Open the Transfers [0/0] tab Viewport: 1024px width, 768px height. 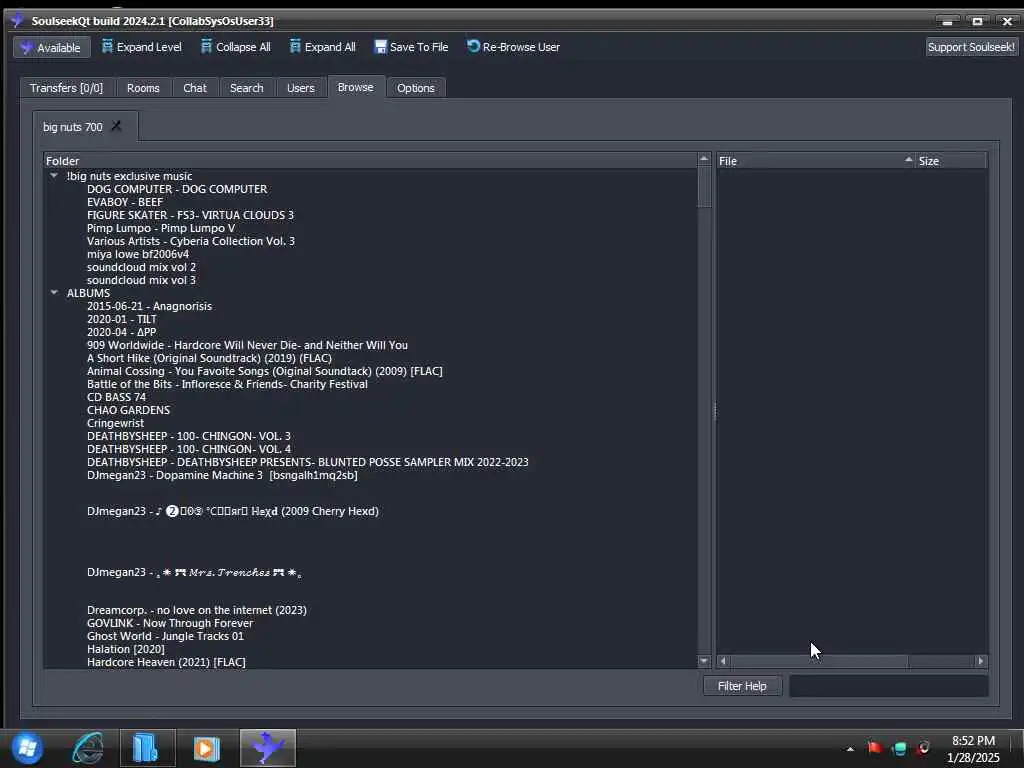pos(66,88)
